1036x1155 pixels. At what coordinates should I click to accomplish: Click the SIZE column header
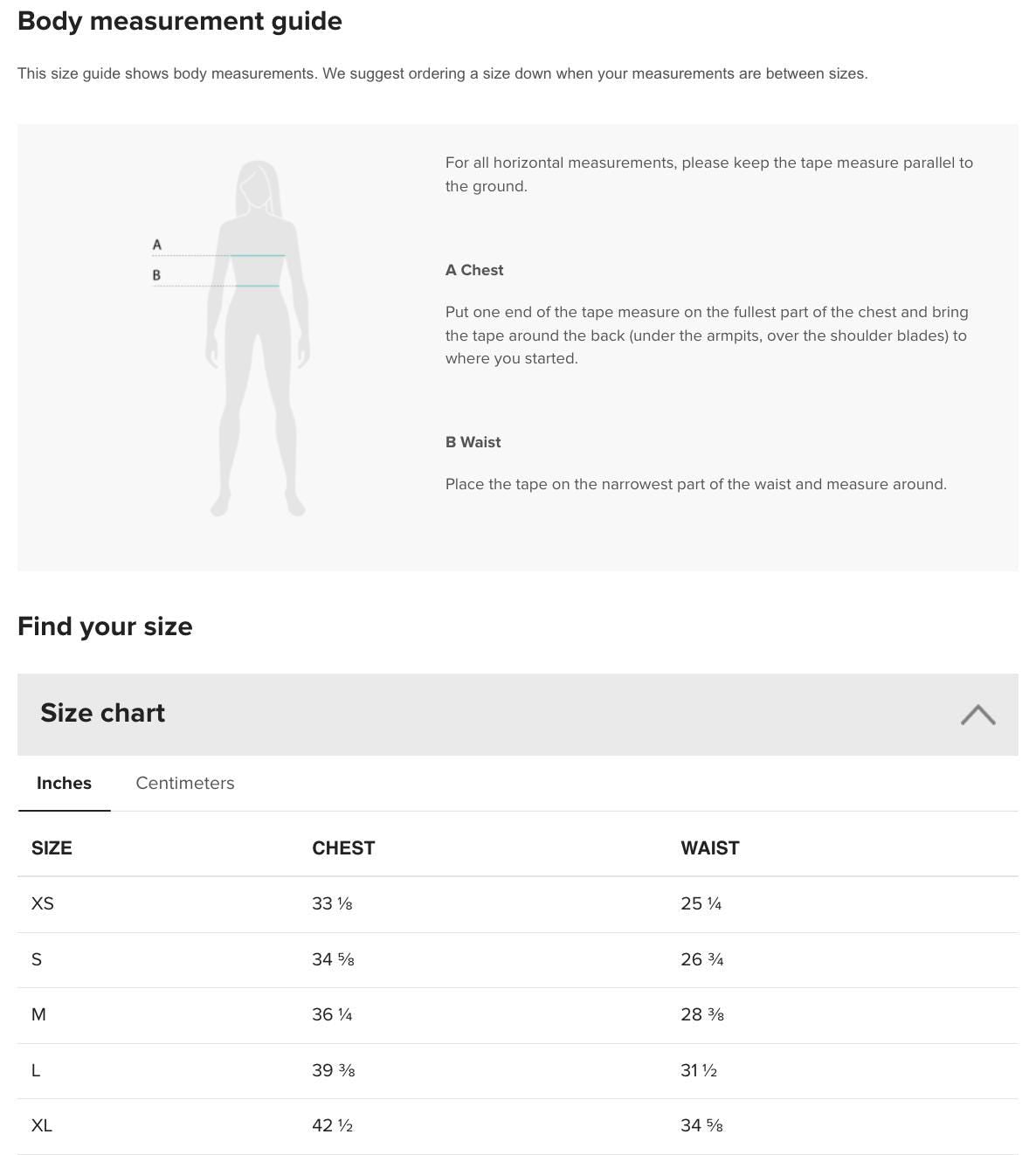[52, 847]
